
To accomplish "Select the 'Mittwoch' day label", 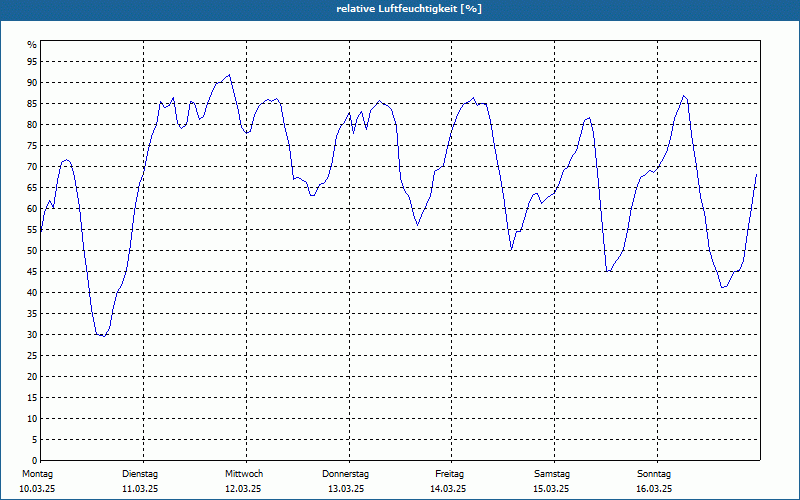I will (244, 474).
